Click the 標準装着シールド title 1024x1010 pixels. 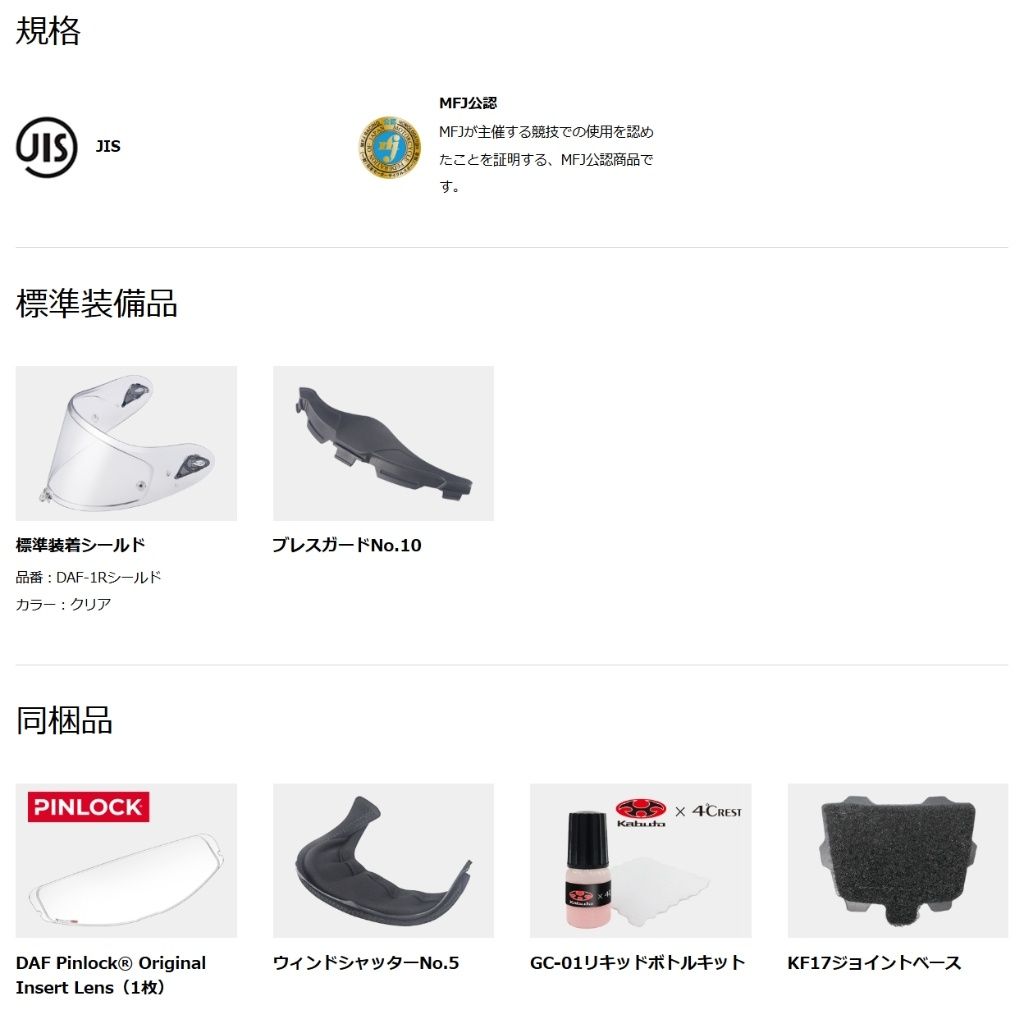pos(80,545)
